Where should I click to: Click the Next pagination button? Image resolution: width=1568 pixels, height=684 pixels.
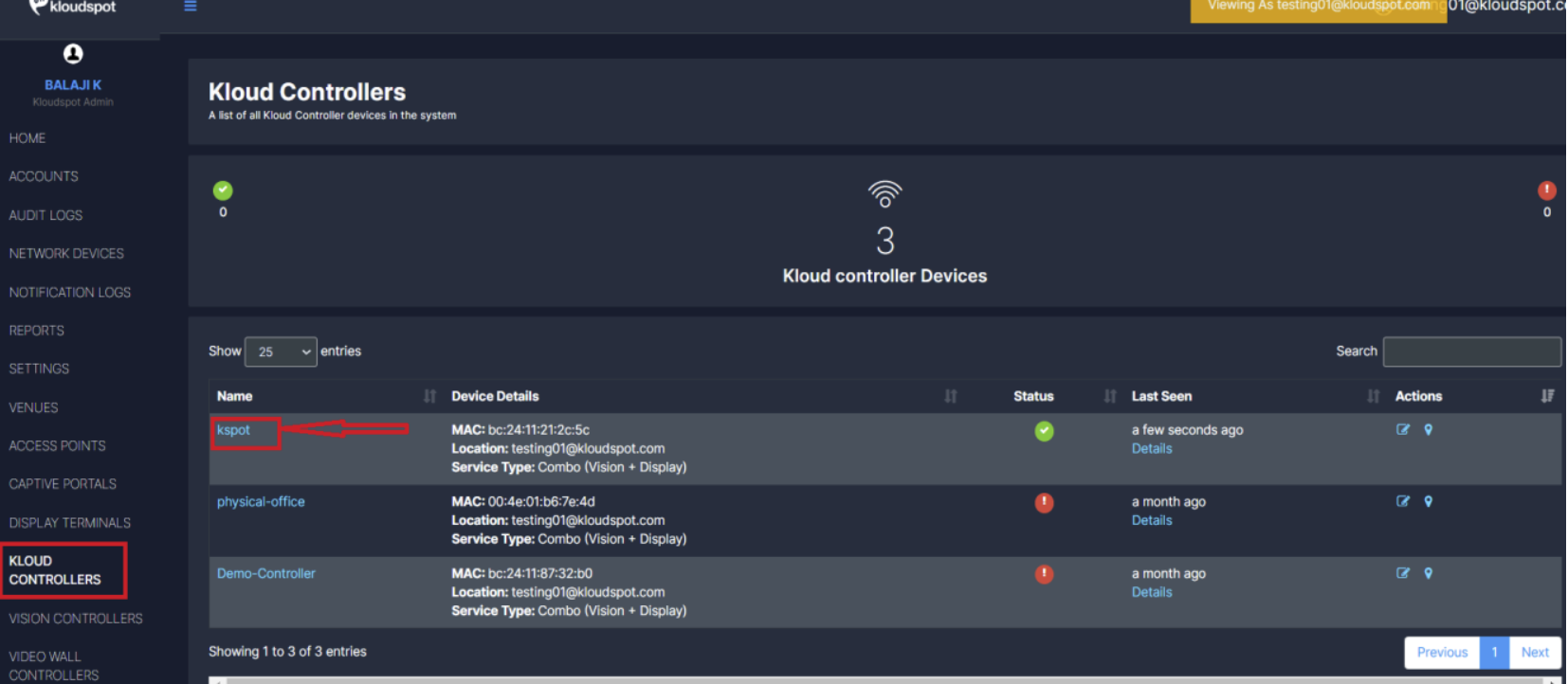click(1535, 653)
